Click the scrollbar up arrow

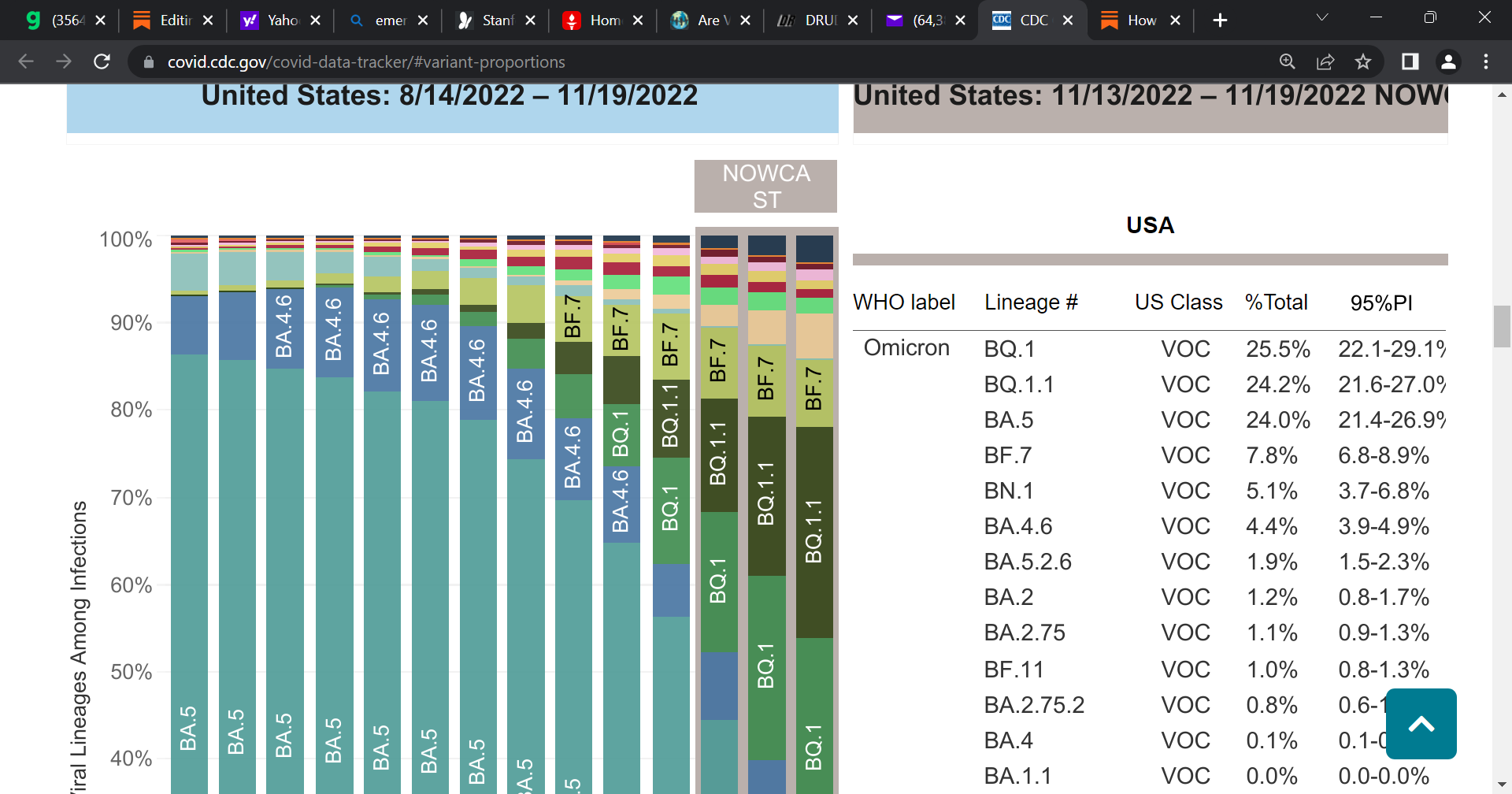click(1502, 95)
